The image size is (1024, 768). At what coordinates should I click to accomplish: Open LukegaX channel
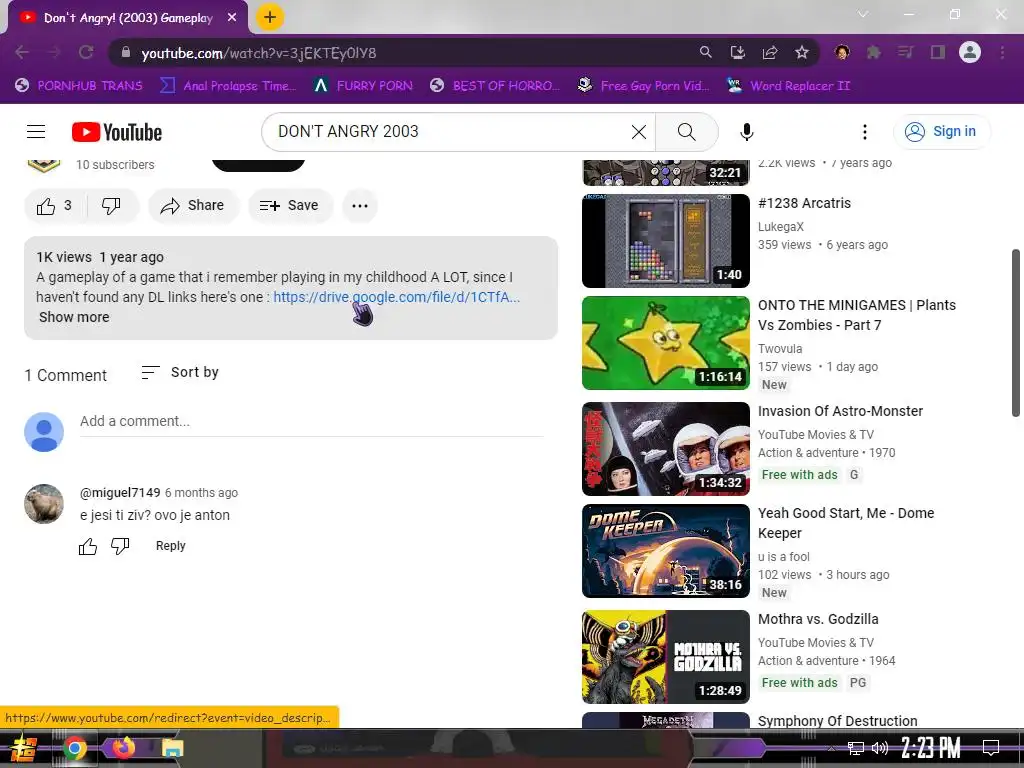click(x=781, y=227)
